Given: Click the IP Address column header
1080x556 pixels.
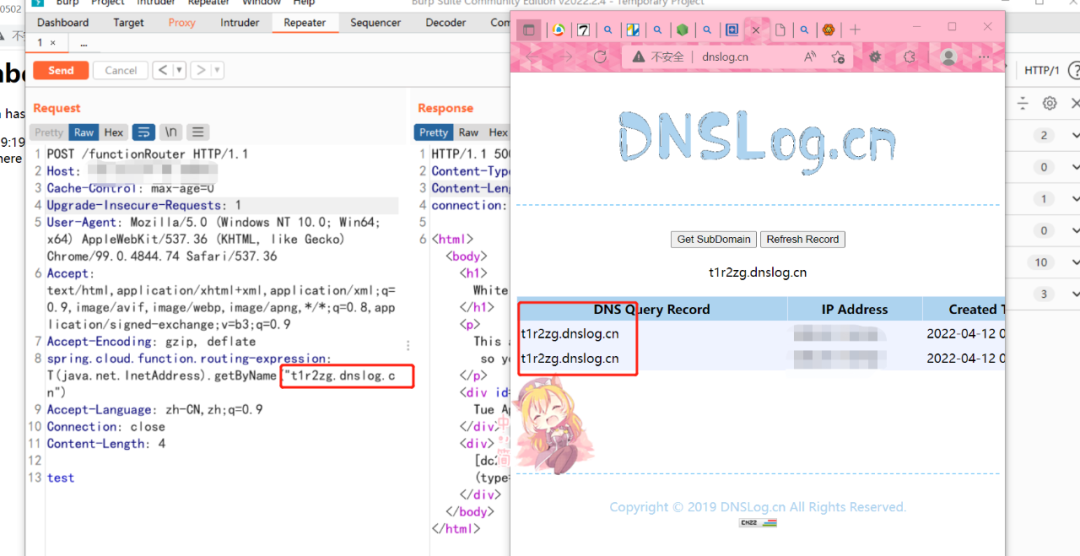Looking at the screenshot, I should pyautogui.click(x=854, y=309).
